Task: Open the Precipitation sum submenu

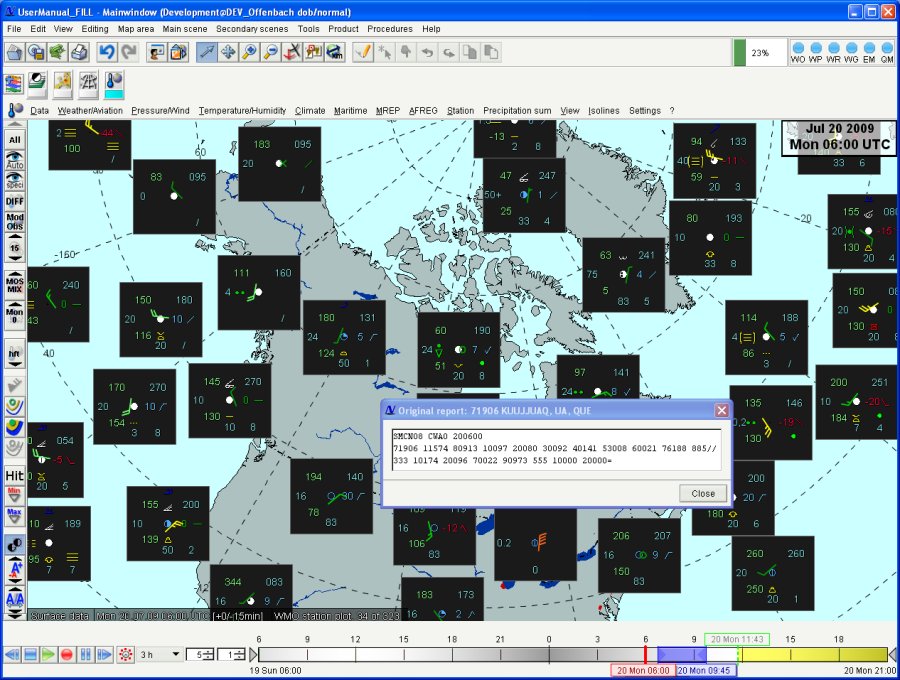Action: coord(517,111)
